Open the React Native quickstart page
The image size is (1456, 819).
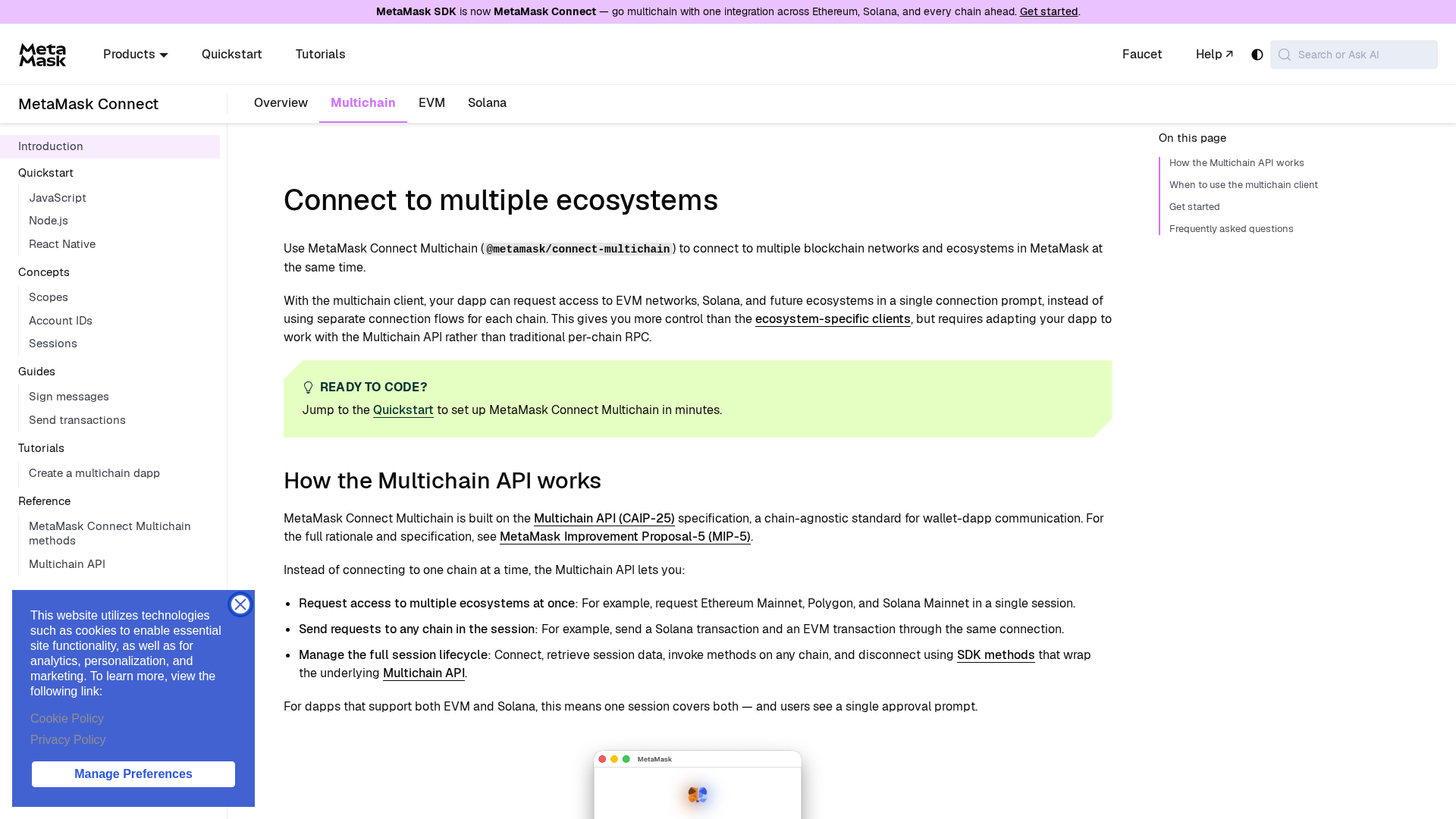62,244
